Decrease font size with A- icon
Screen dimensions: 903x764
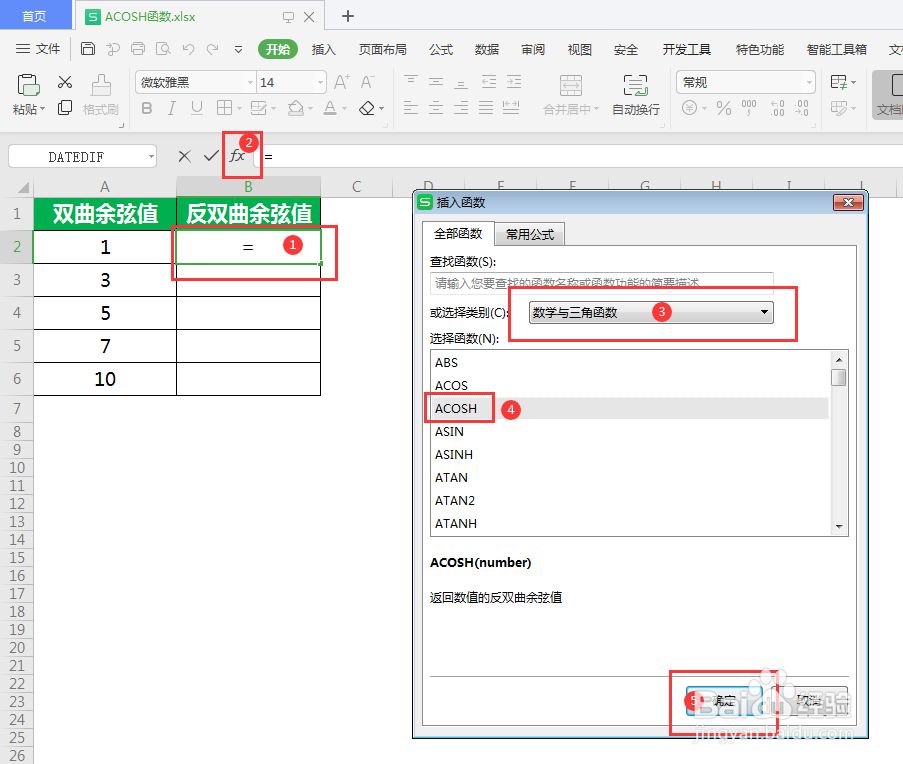coord(367,82)
